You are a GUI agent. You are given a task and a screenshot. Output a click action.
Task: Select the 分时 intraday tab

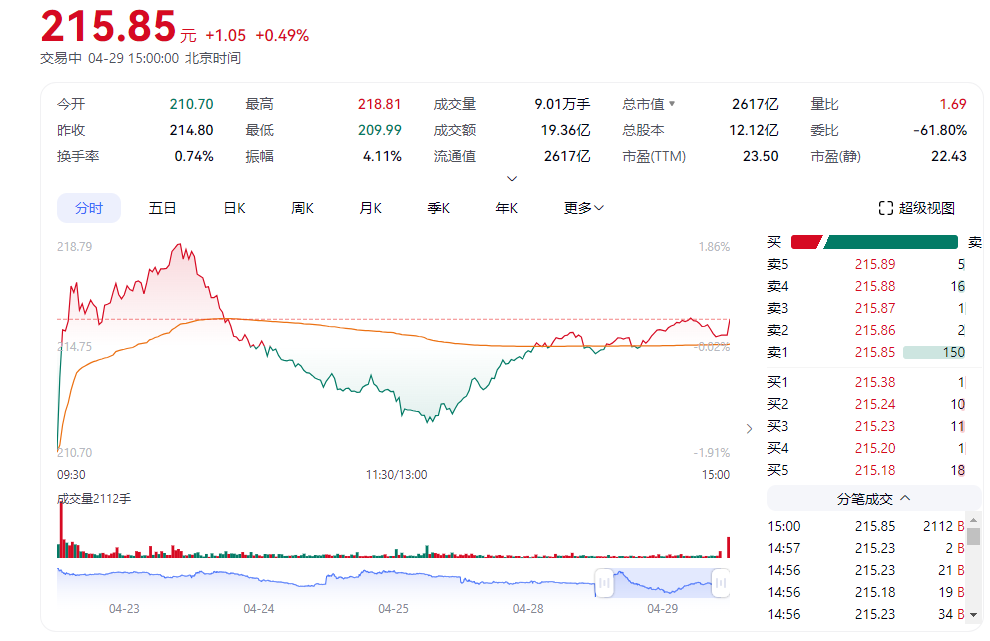(88, 208)
